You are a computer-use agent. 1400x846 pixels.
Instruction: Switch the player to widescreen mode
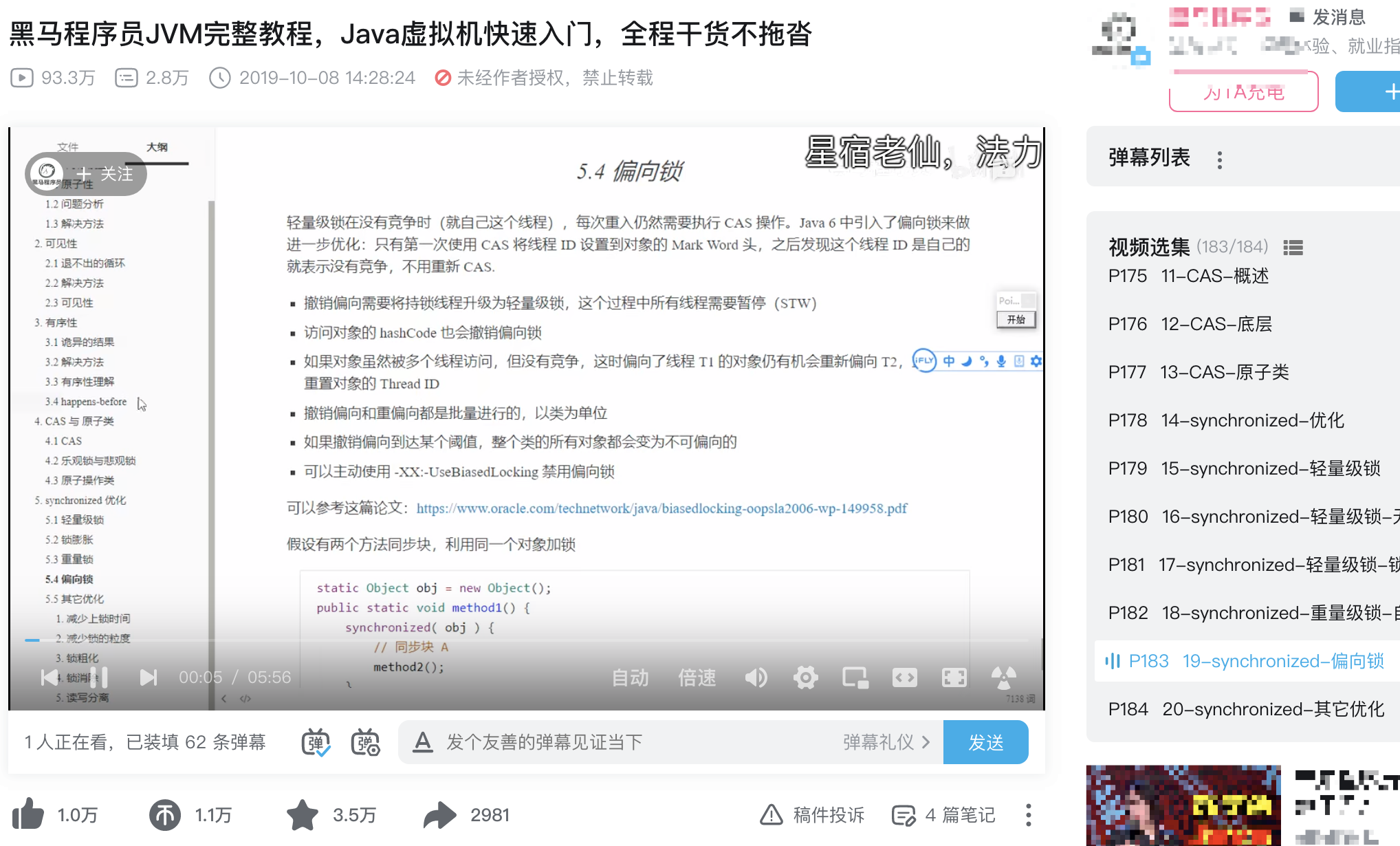(x=905, y=677)
